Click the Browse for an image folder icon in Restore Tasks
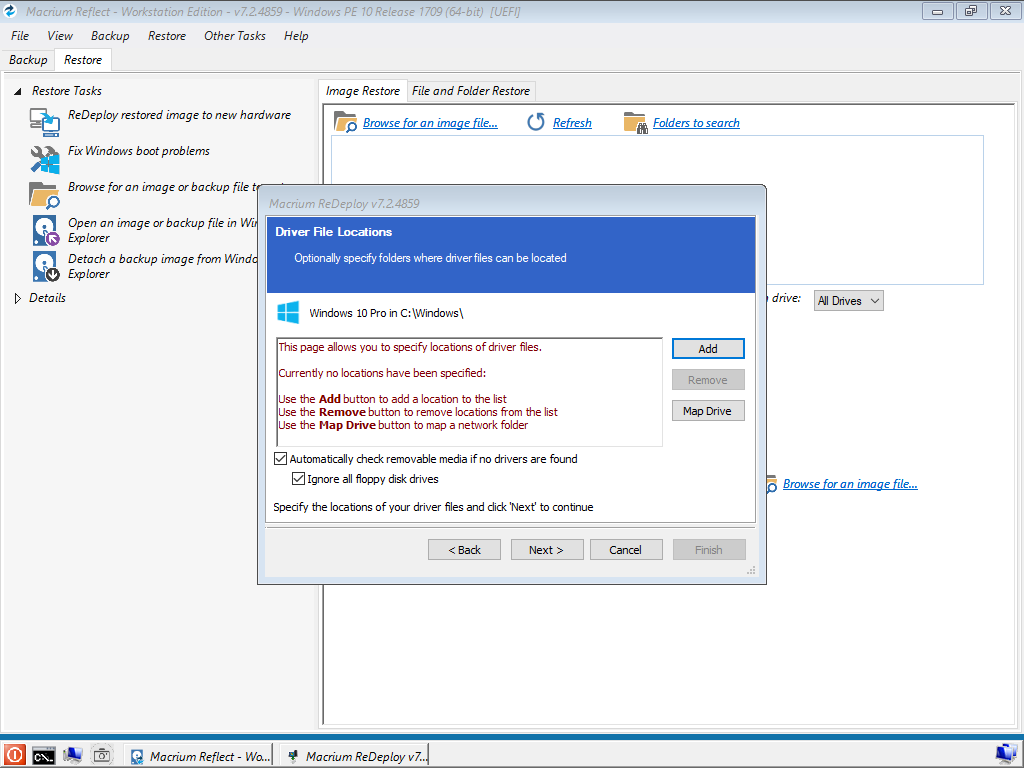 44,195
